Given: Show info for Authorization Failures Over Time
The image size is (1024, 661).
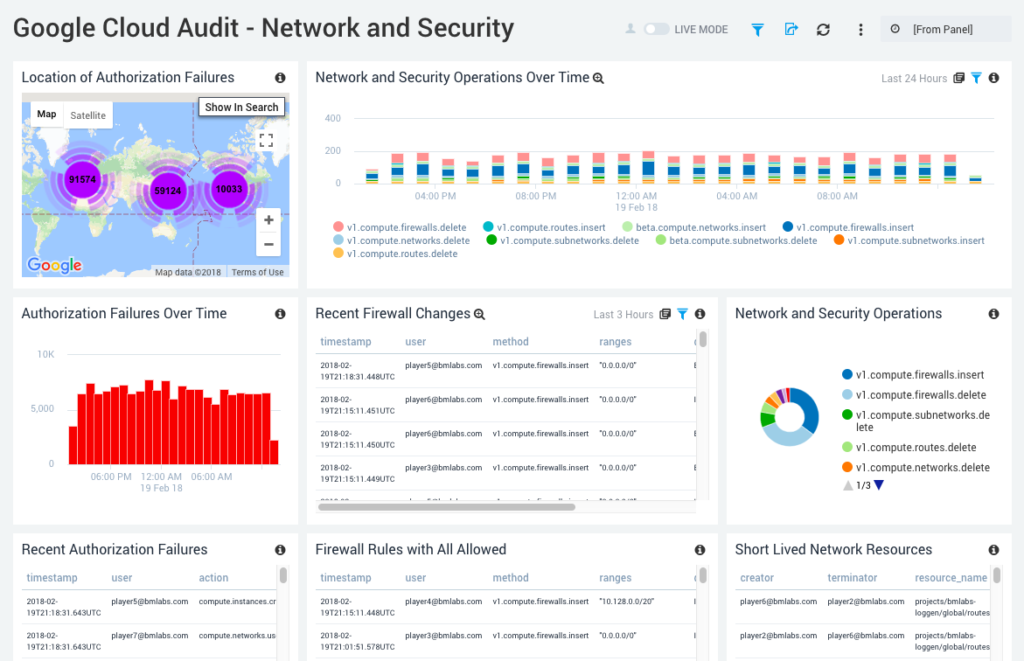Looking at the screenshot, I should click(280, 314).
